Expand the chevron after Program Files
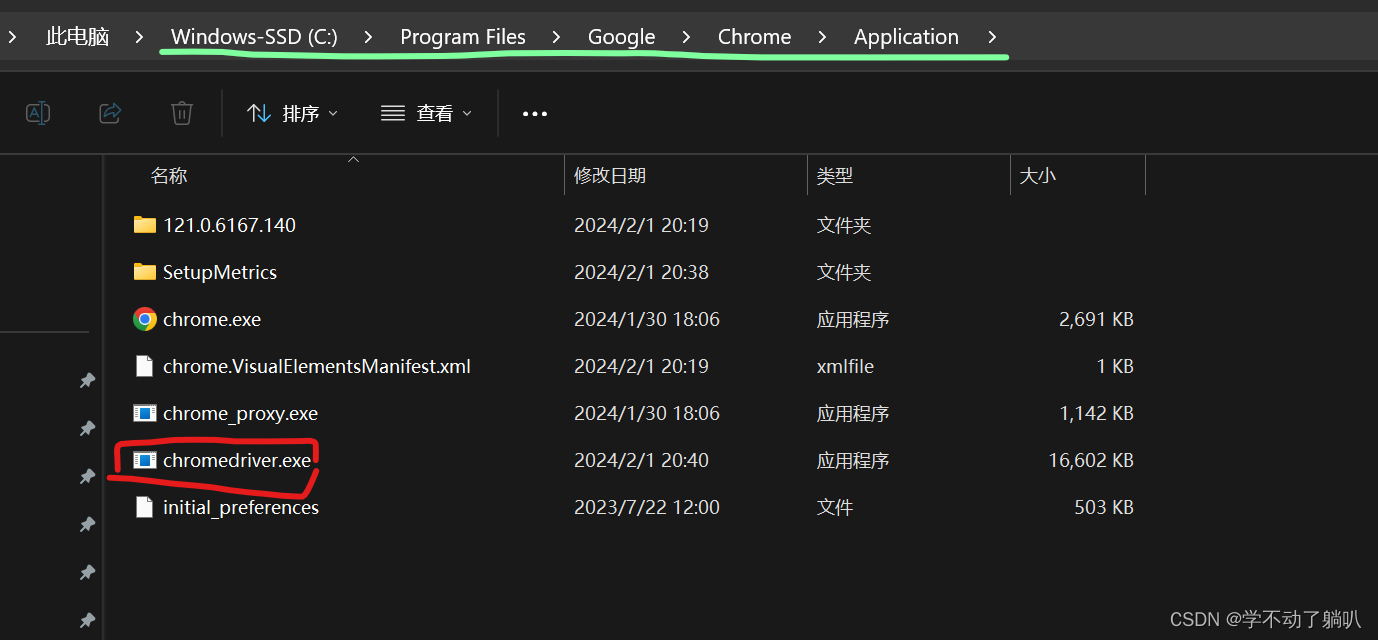The image size is (1378, 640). (x=557, y=37)
